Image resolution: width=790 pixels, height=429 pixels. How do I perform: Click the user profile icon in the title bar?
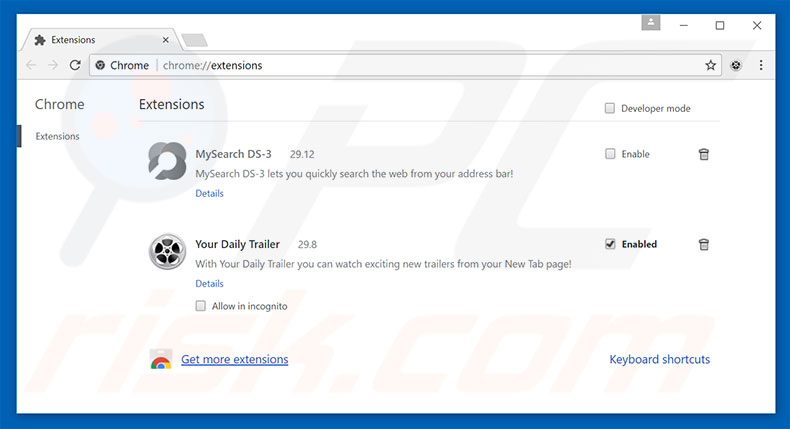coord(651,23)
